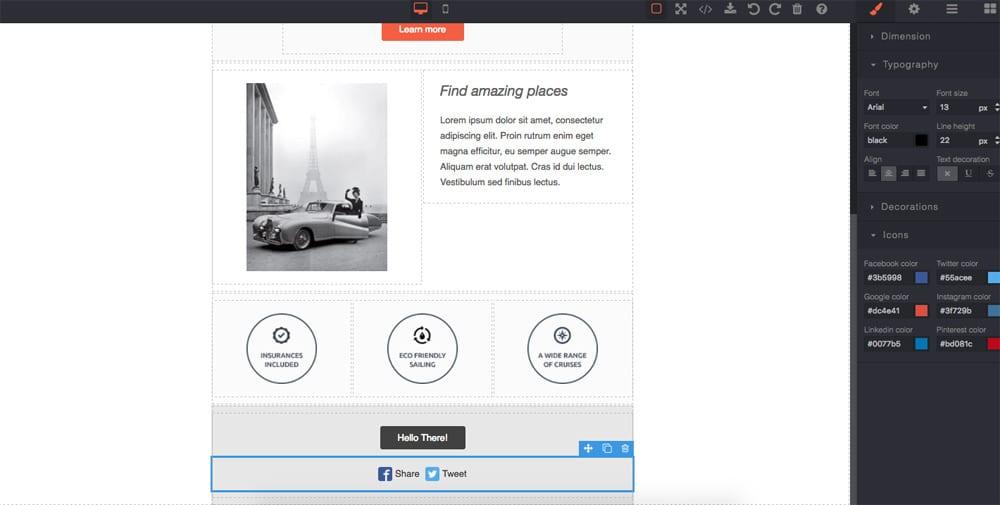Click the Hello There! button
1000x505 pixels.
(422, 438)
